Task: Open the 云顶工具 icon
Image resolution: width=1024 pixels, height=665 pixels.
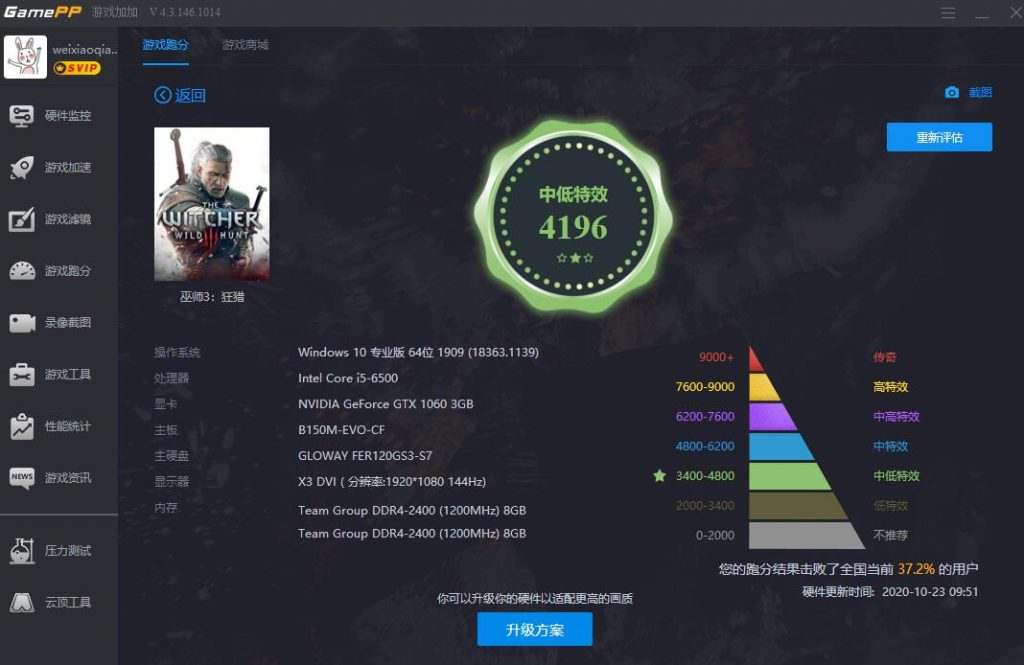Action: [22, 602]
